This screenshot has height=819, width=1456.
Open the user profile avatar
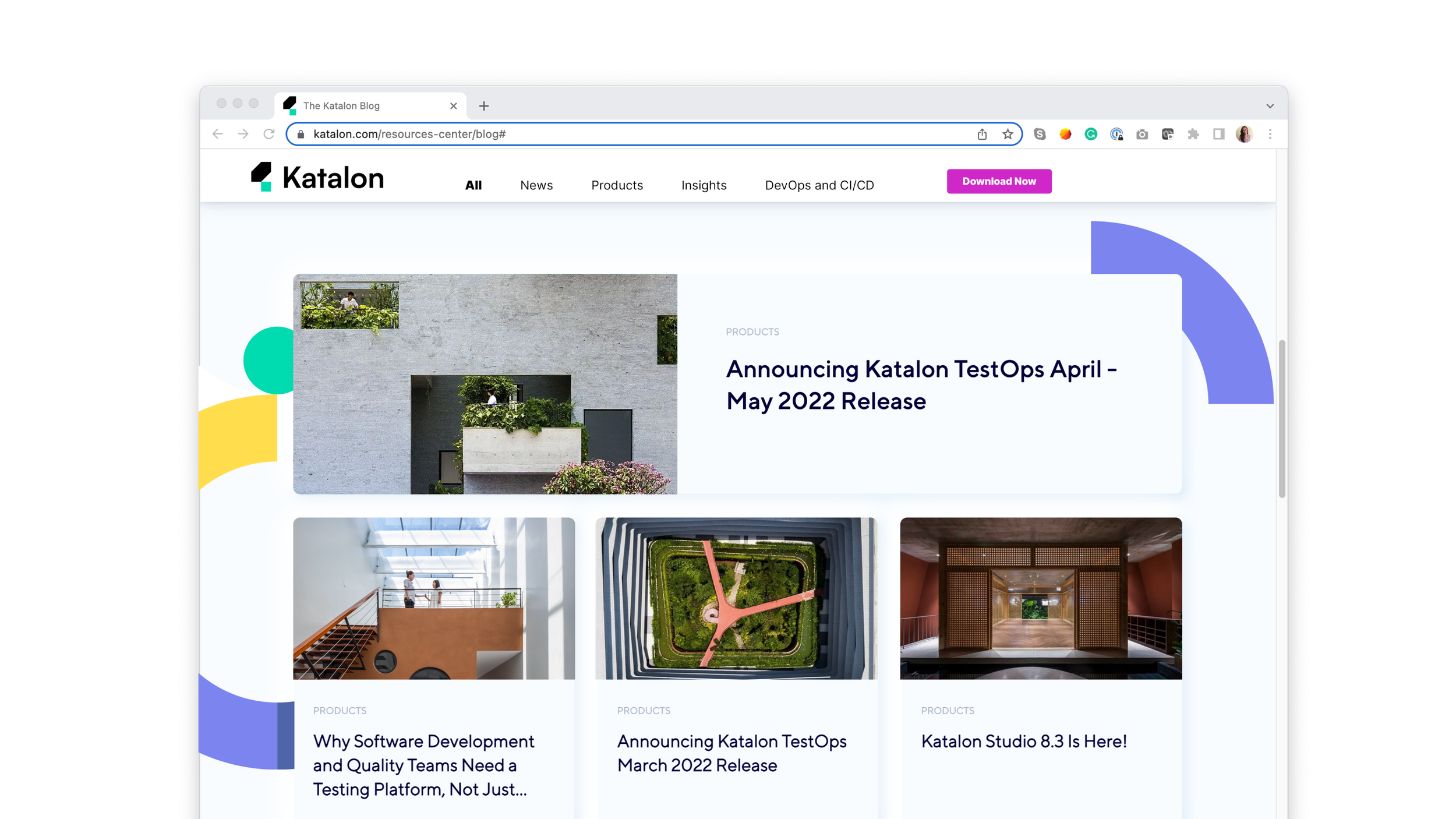coord(1244,134)
